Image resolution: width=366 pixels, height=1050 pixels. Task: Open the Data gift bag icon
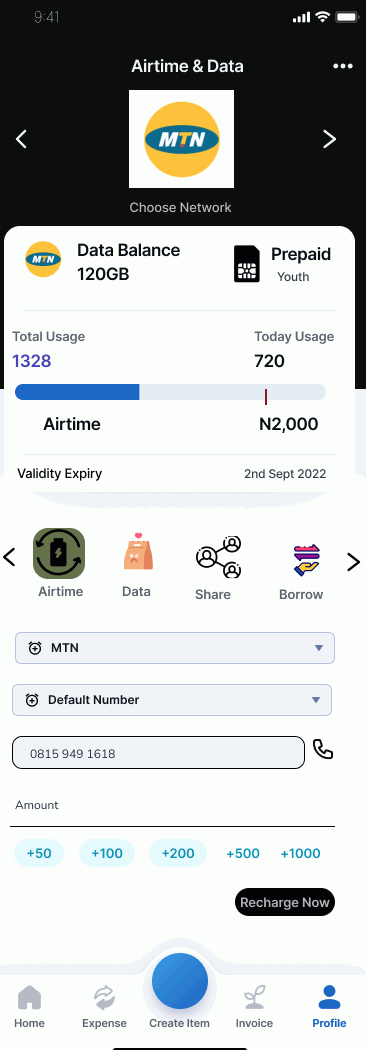tap(138, 552)
